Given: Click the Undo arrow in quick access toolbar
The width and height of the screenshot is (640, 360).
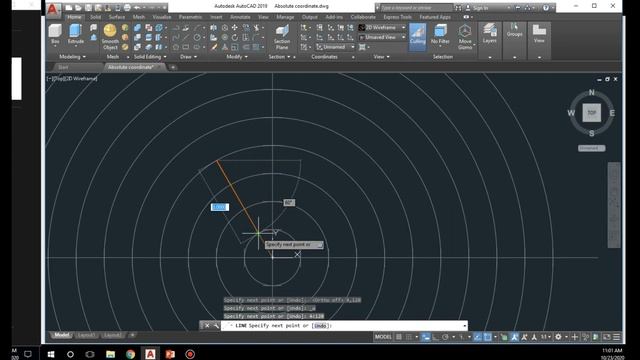Looking at the screenshot, I should [138, 8].
